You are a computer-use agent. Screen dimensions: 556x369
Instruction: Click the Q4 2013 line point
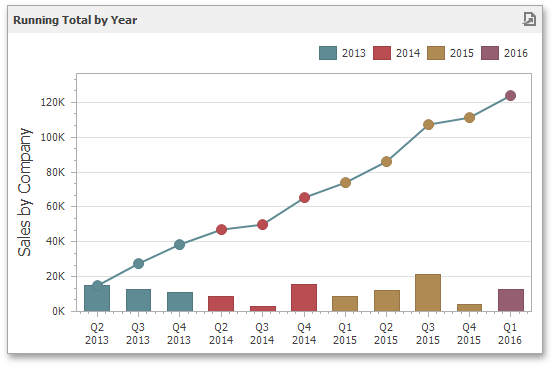(179, 244)
